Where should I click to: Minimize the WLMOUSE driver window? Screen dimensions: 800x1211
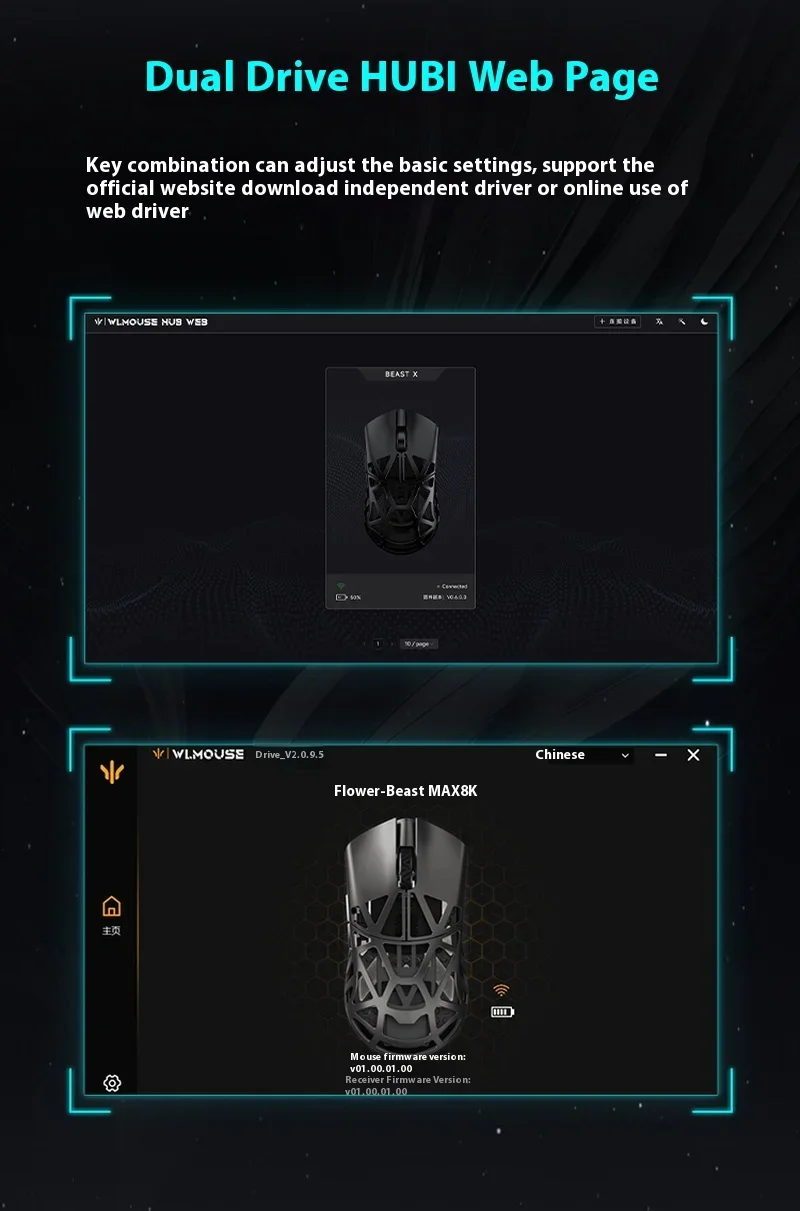tap(661, 755)
